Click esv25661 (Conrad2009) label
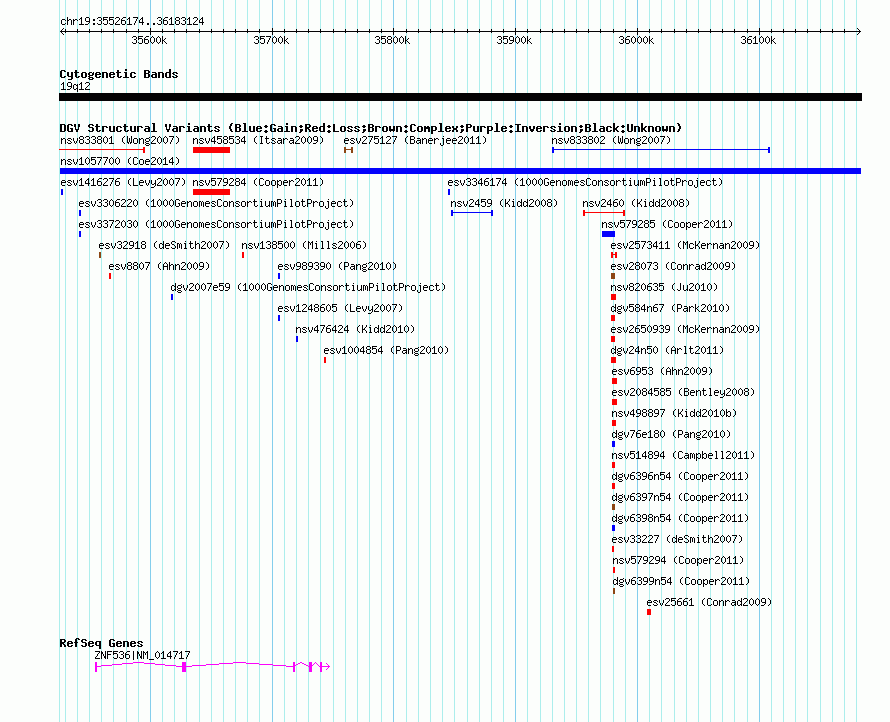Viewport: 890px width, 722px height. (x=709, y=602)
